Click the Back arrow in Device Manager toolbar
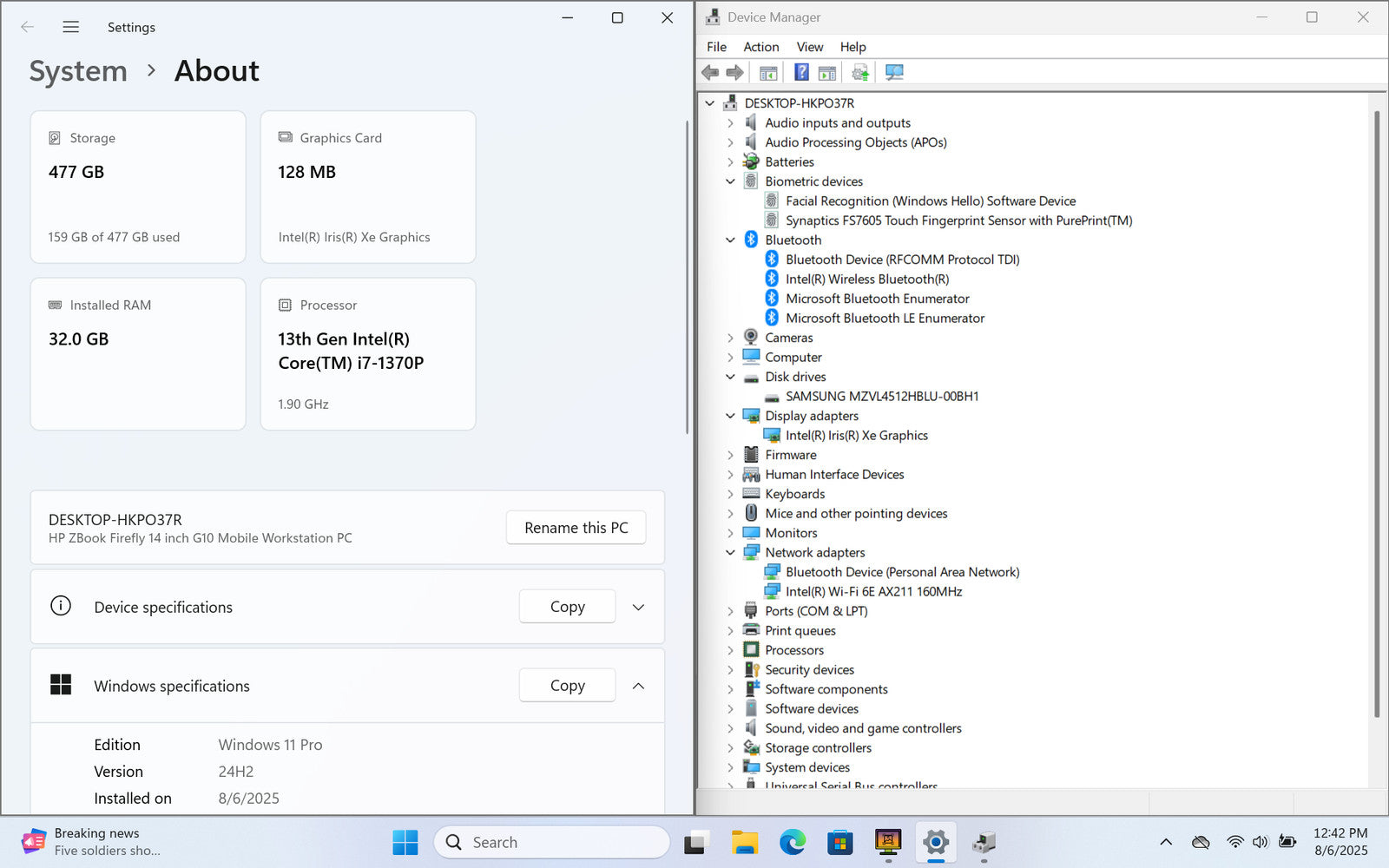Screen dimensions: 1389x868 tap(710, 72)
